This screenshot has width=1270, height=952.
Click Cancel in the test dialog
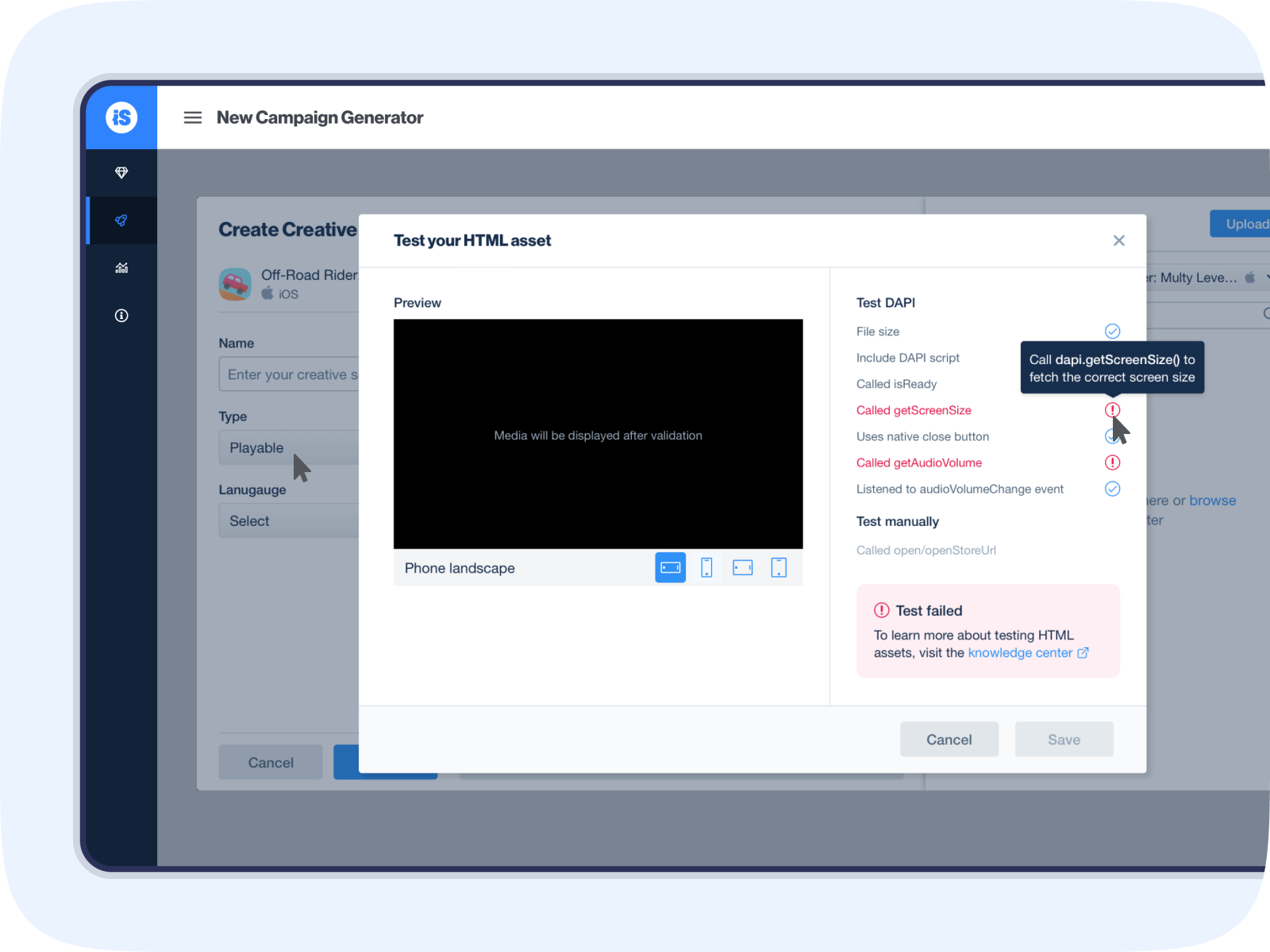coord(949,739)
